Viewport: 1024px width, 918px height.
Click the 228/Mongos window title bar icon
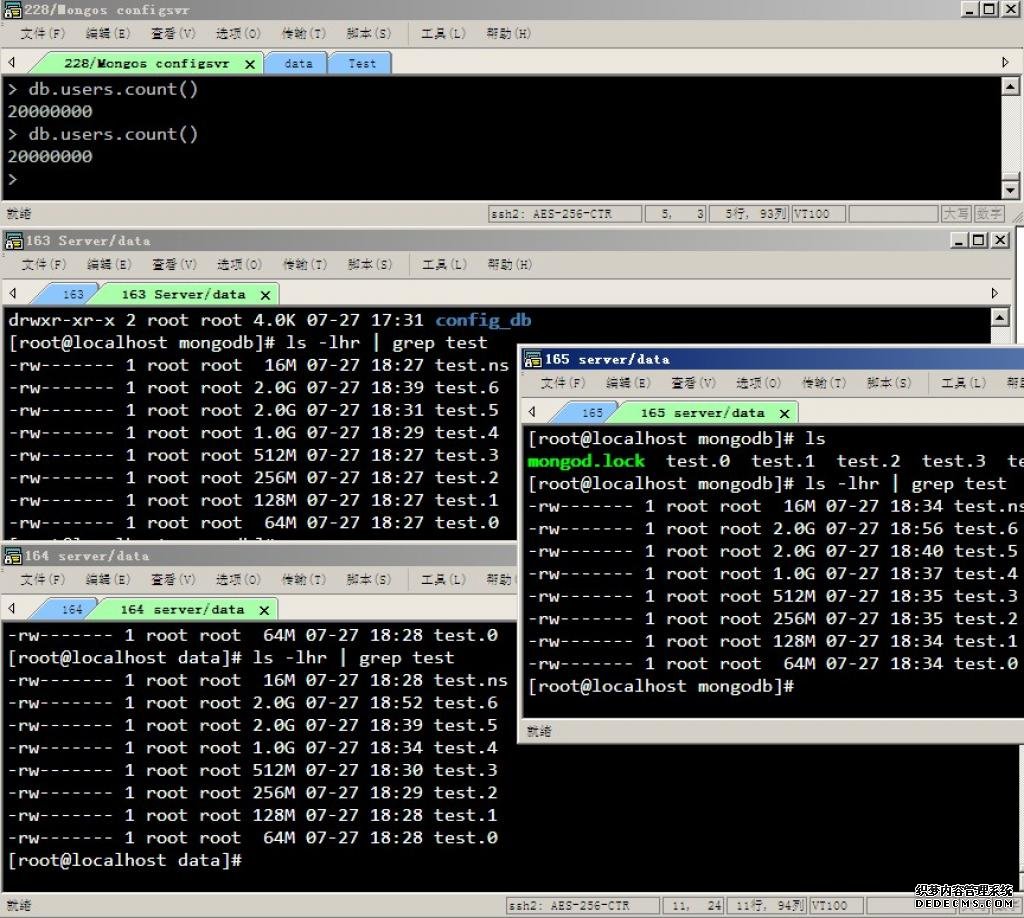[x=13, y=9]
